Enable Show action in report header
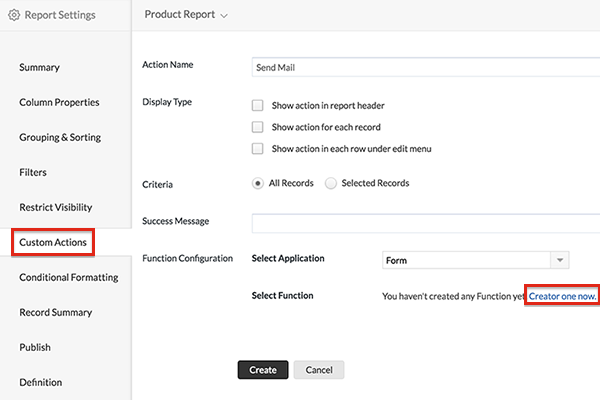 click(258, 105)
